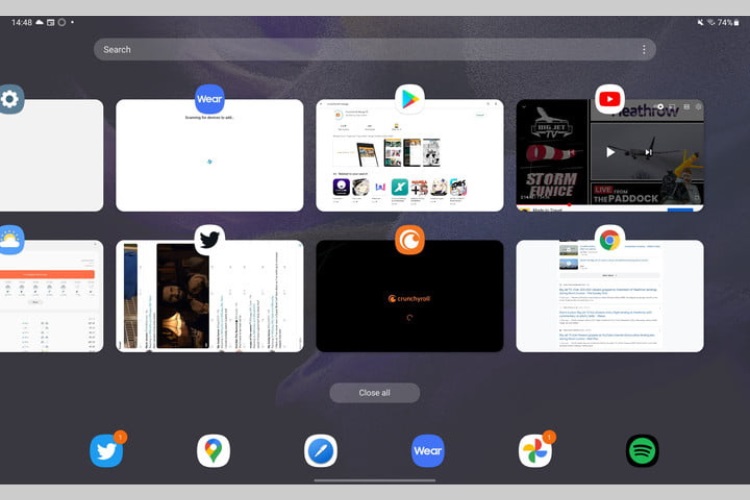Tap the Weather app icon
This screenshot has height=500, width=750.
11,240
